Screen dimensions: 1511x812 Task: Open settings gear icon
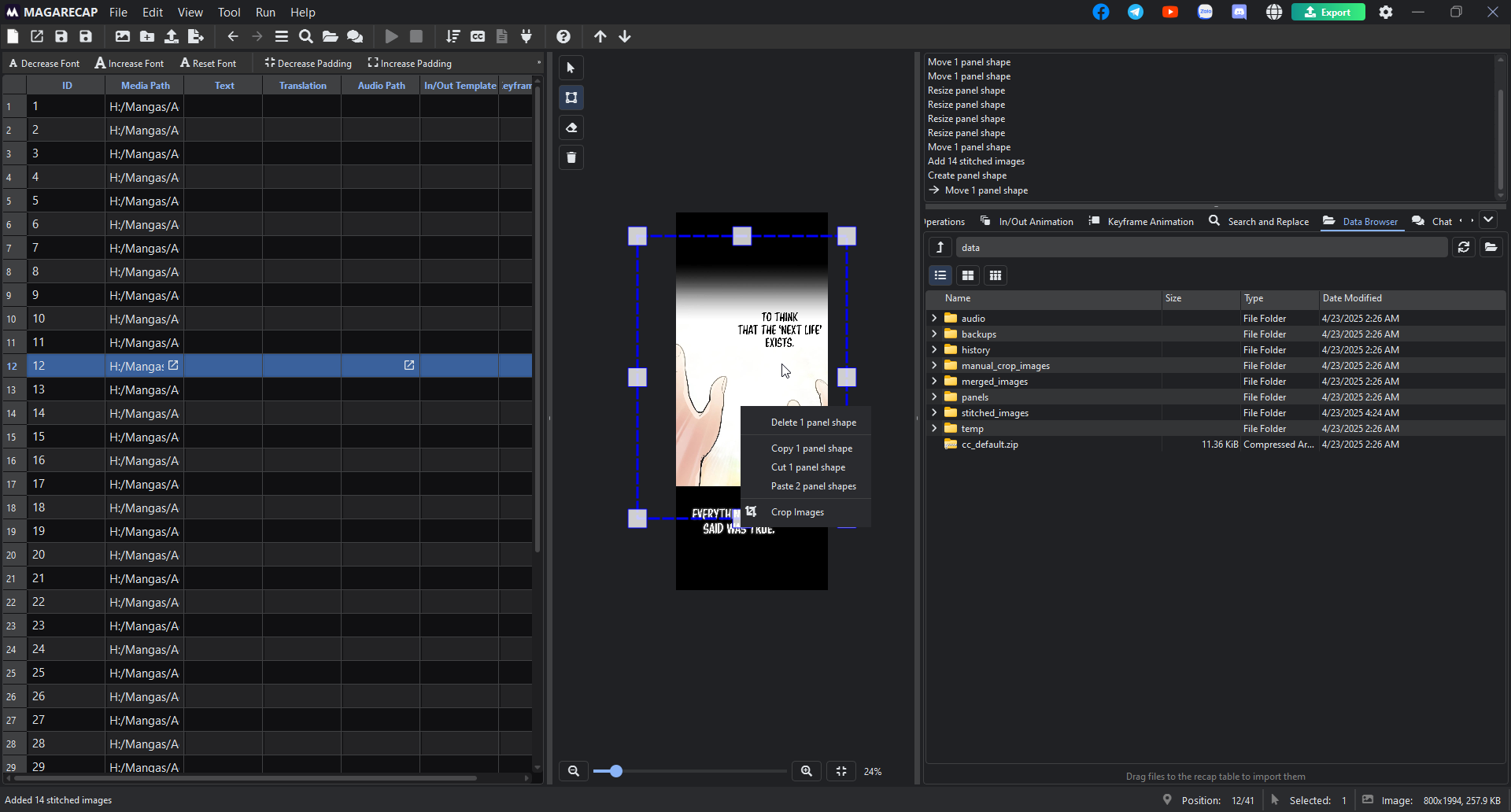point(1386,12)
